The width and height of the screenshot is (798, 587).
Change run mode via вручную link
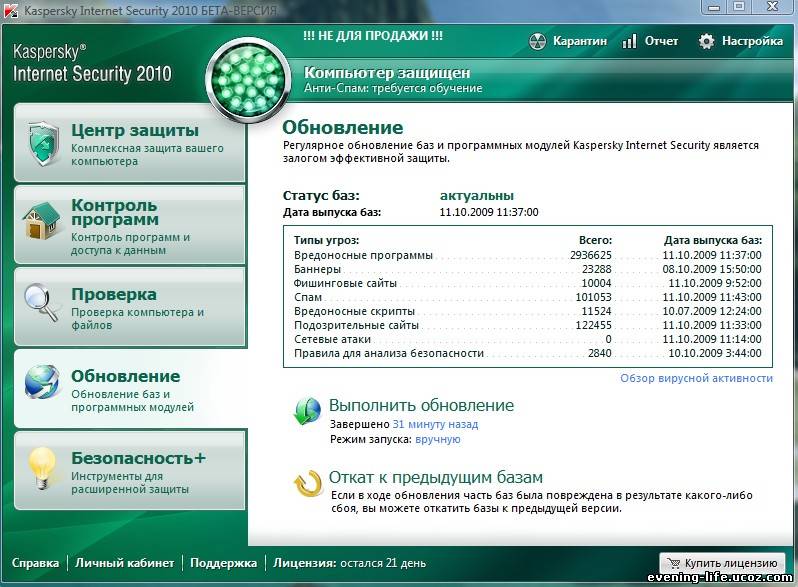438,439
